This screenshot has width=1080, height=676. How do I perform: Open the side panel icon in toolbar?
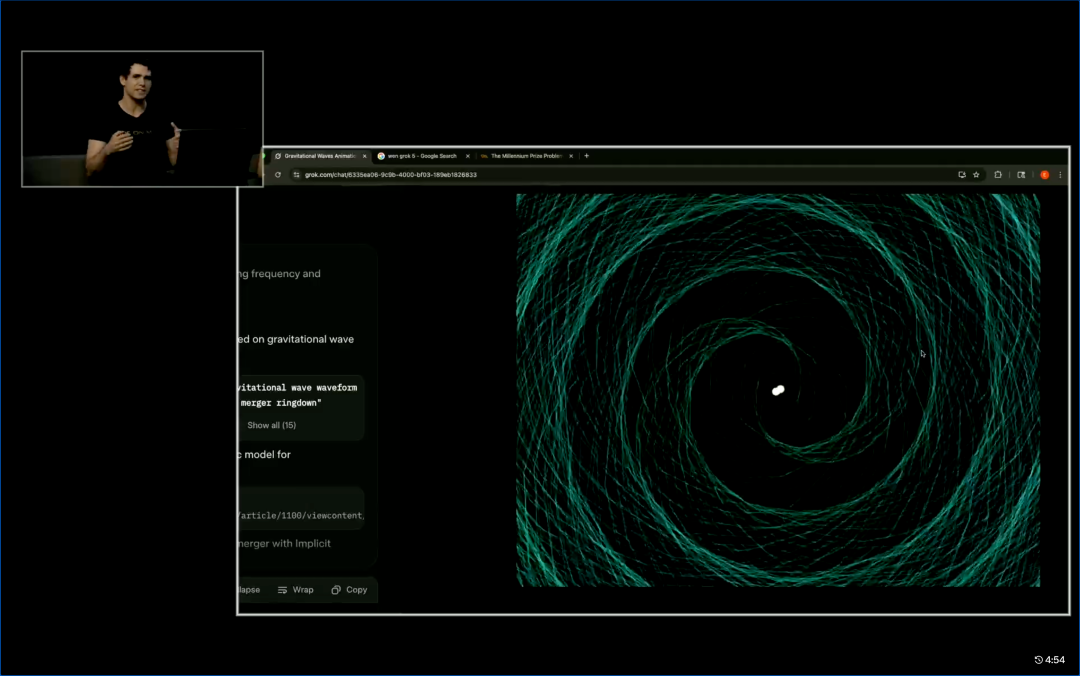[x=1021, y=175]
